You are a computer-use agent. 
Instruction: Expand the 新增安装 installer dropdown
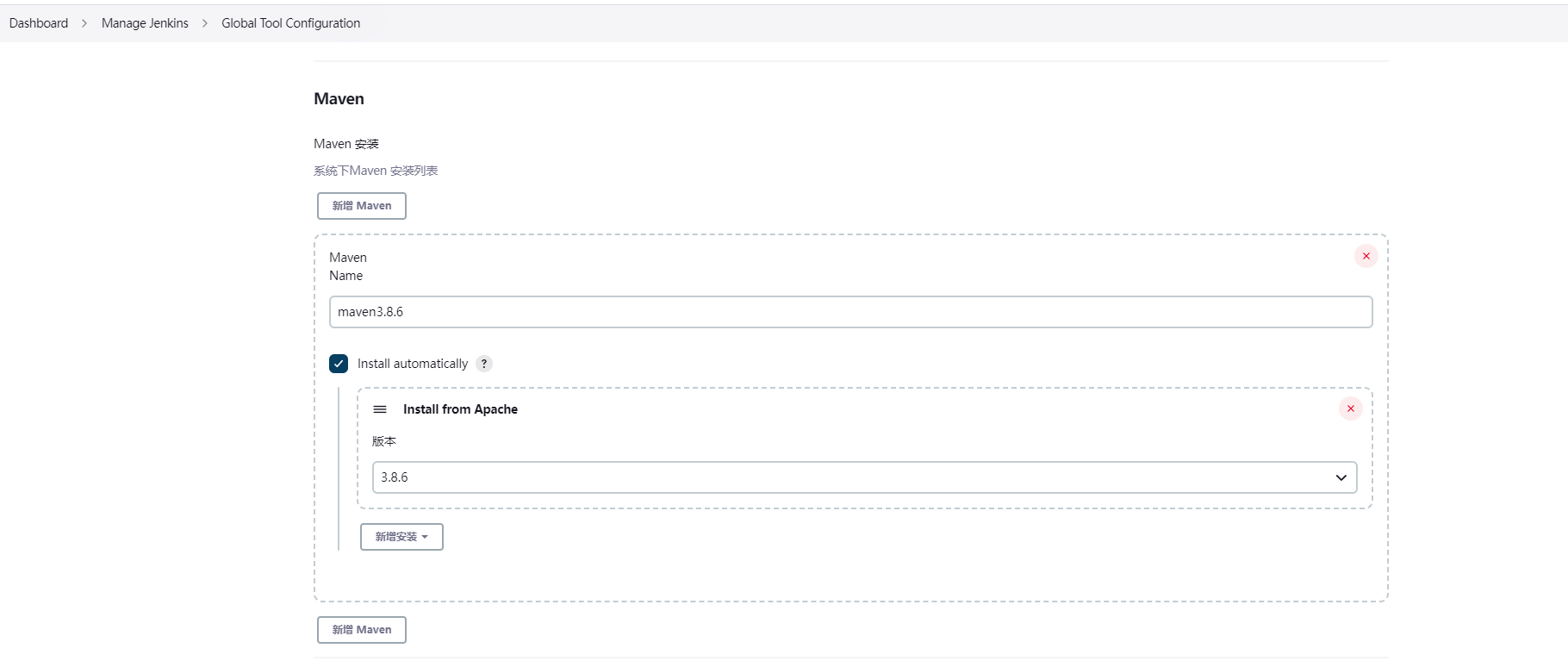pos(401,537)
